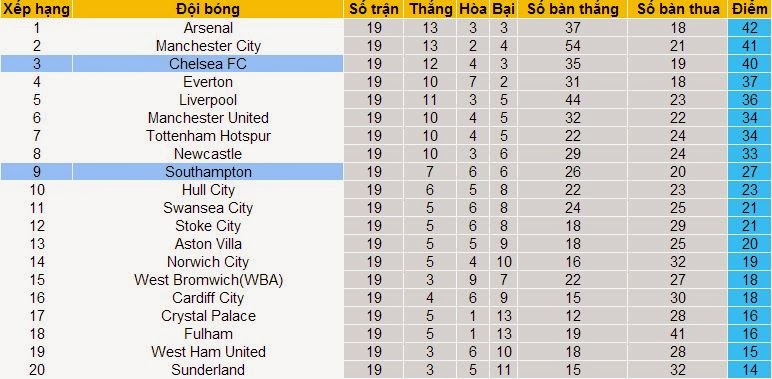Choose Liverpool in the standings
Image resolution: width=772 pixels, height=379 pixels.
coord(208,100)
